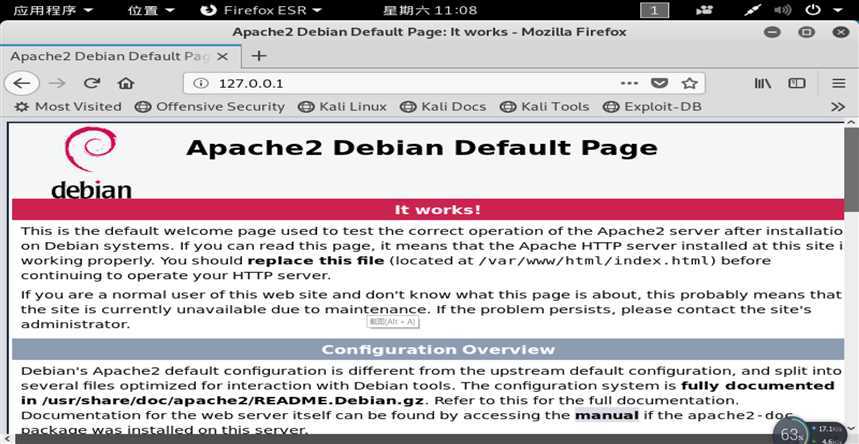Maximize the Firefox window
The height and width of the screenshot is (444, 859).
coord(806,32)
